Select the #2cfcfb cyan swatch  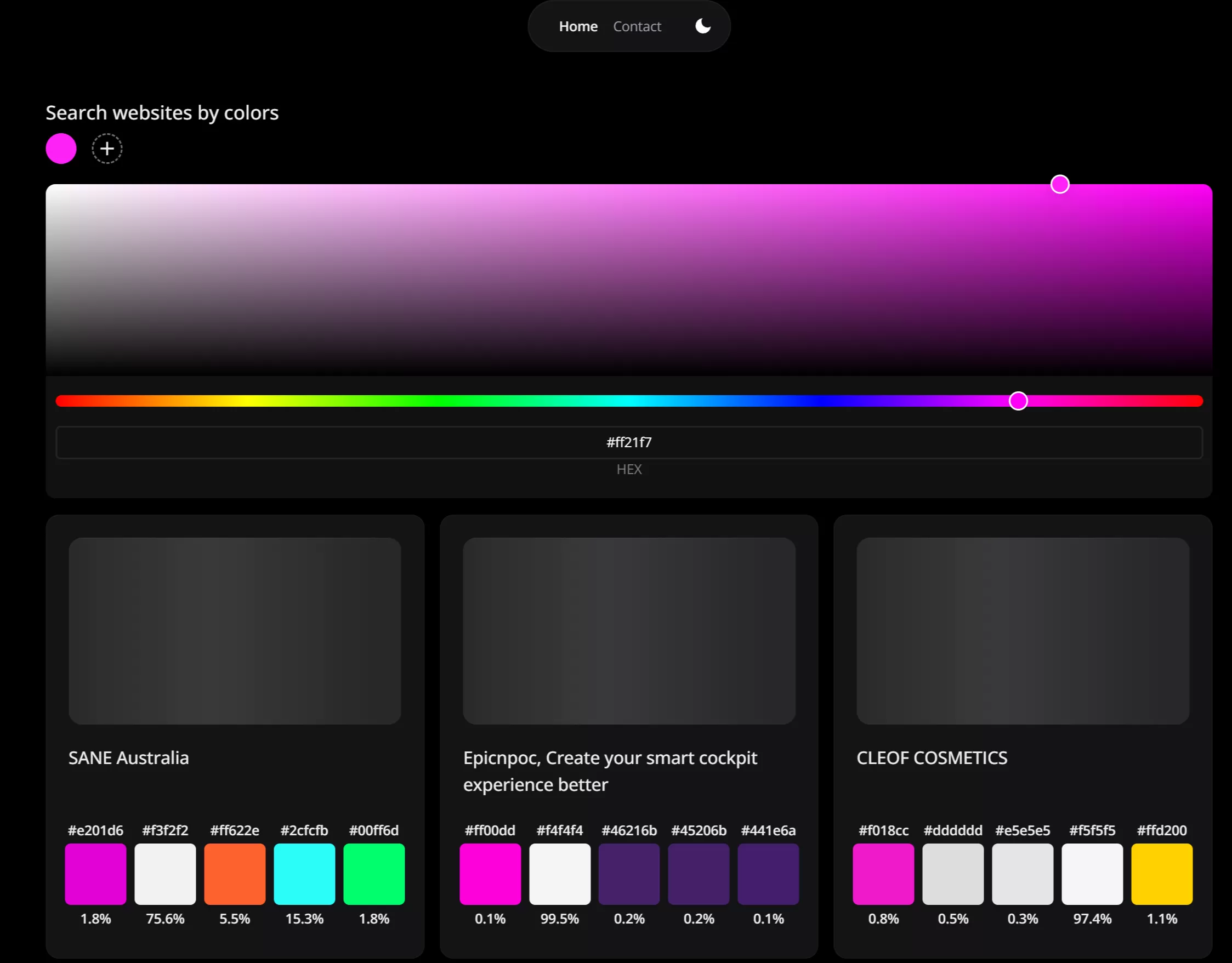(304, 874)
